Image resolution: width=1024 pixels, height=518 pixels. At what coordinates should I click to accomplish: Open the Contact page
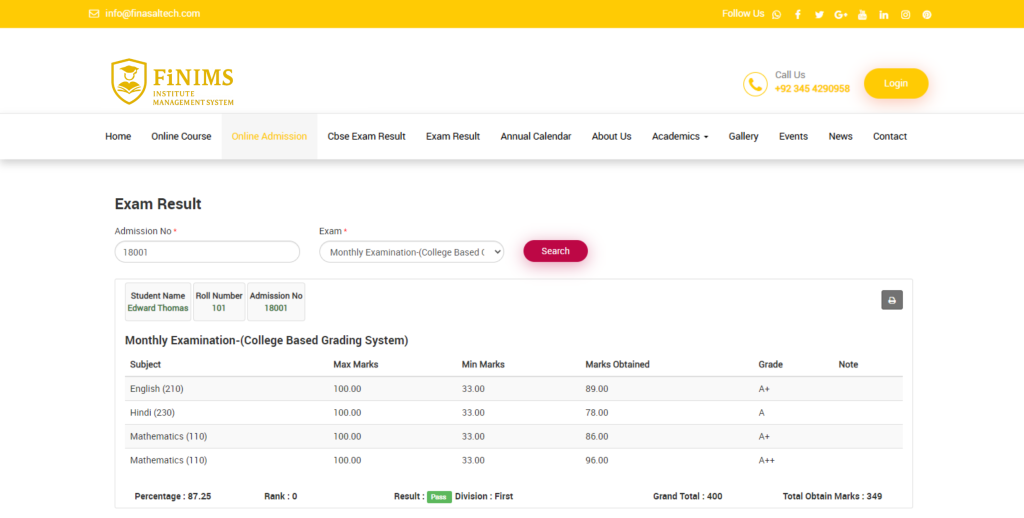click(x=890, y=137)
